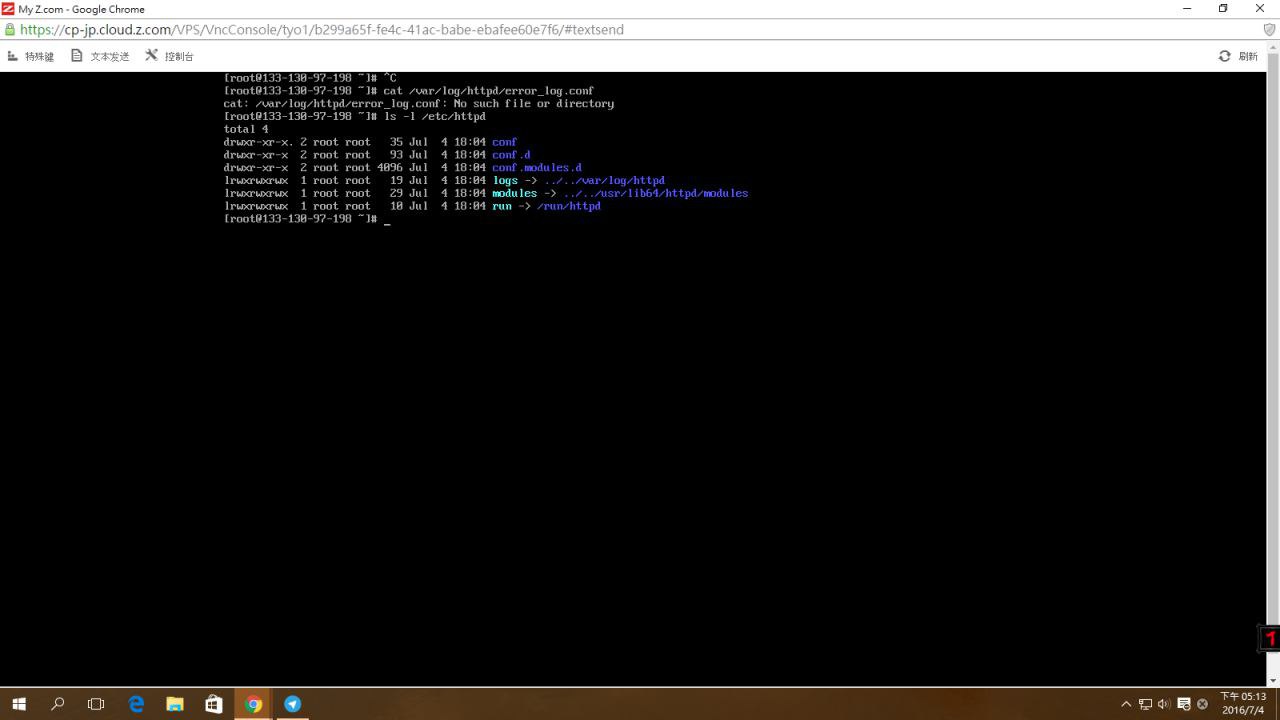This screenshot has height=720, width=1280.
Task: Click the 'conf.d' directory name
Action: [x=511, y=155]
